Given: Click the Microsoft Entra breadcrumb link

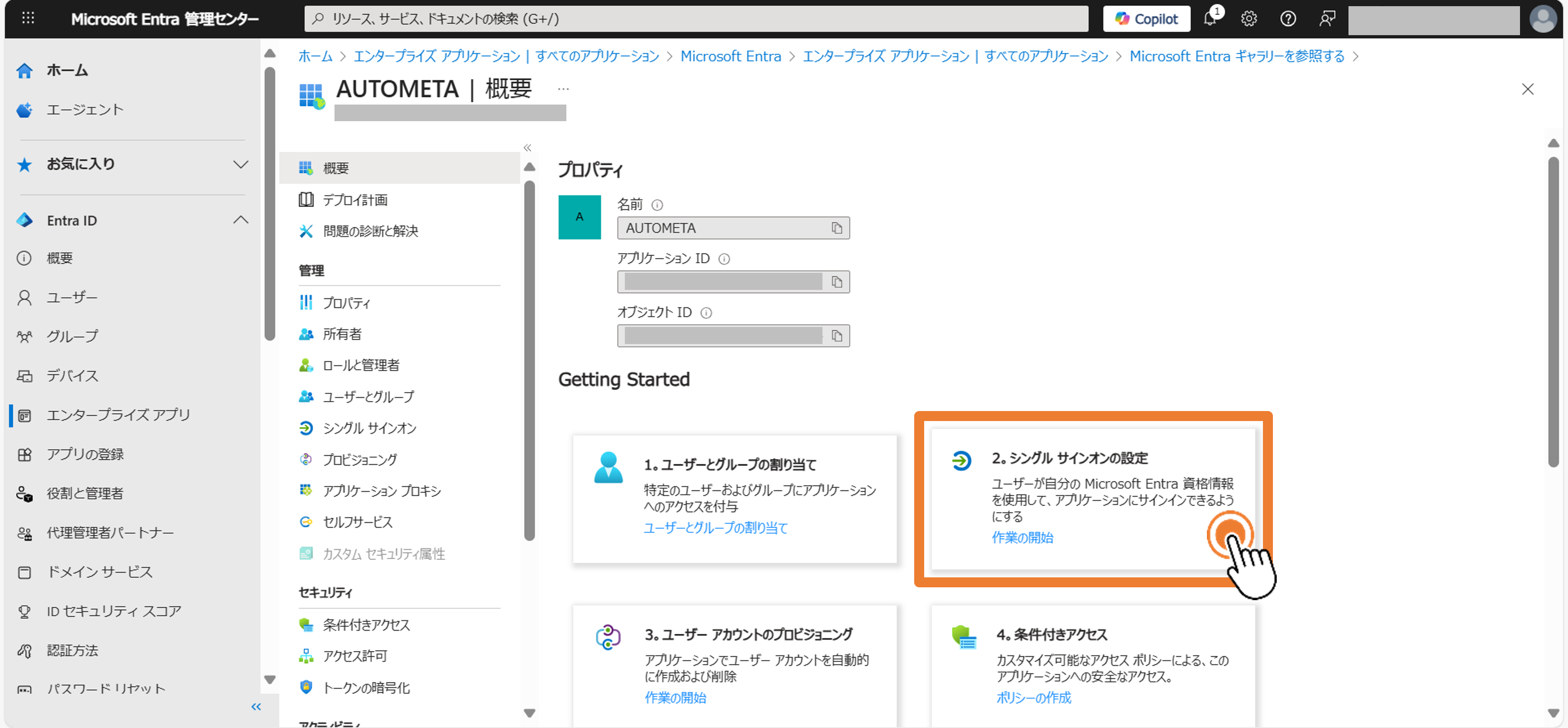Looking at the screenshot, I should (730, 56).
